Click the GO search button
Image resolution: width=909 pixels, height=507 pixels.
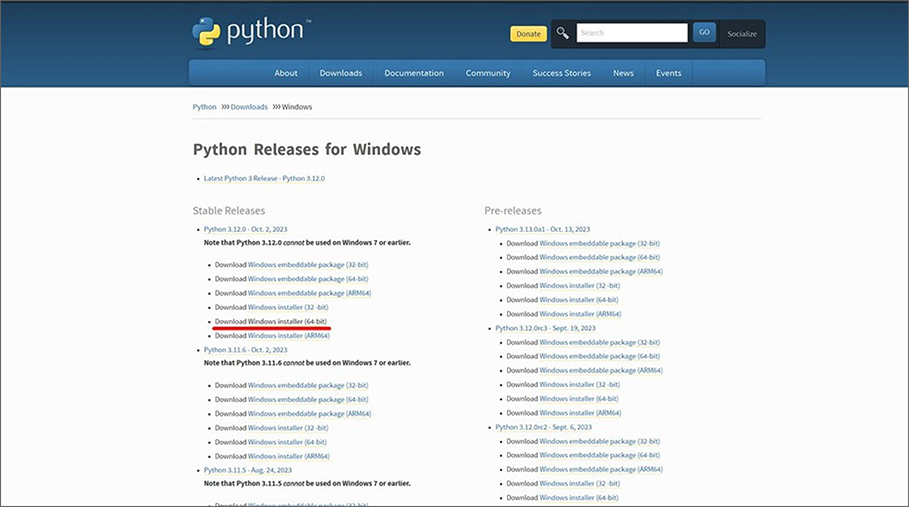point(704,32)
